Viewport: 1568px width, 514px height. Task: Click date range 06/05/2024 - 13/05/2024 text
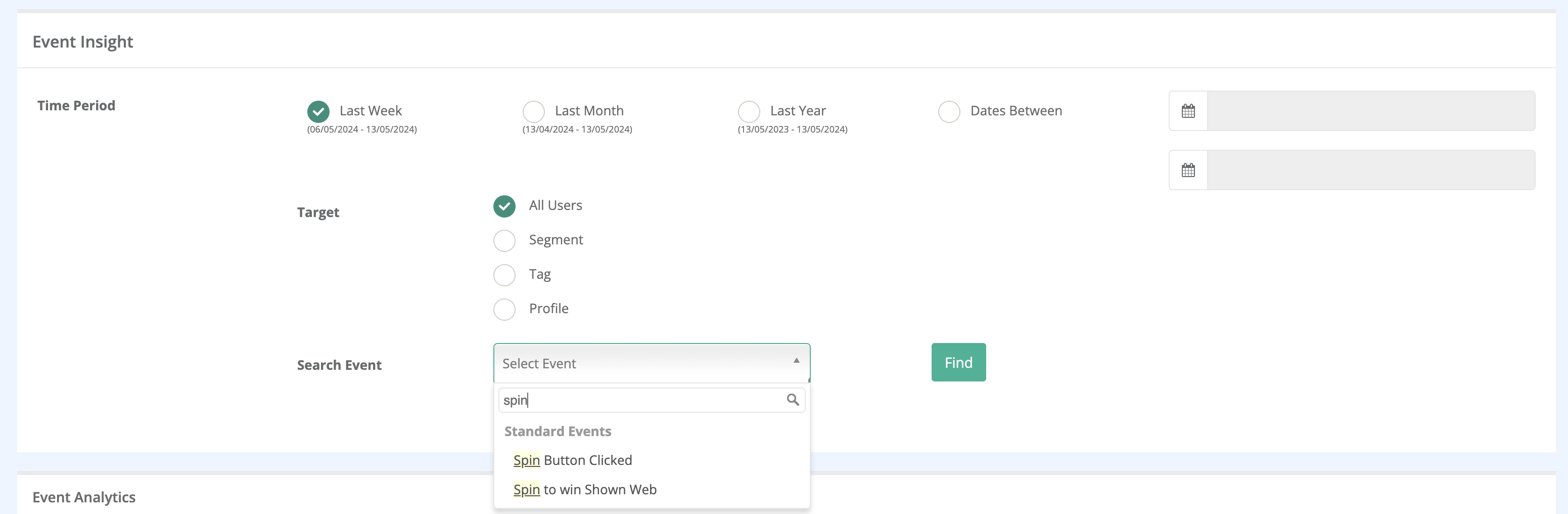click(x=361, y=129)
